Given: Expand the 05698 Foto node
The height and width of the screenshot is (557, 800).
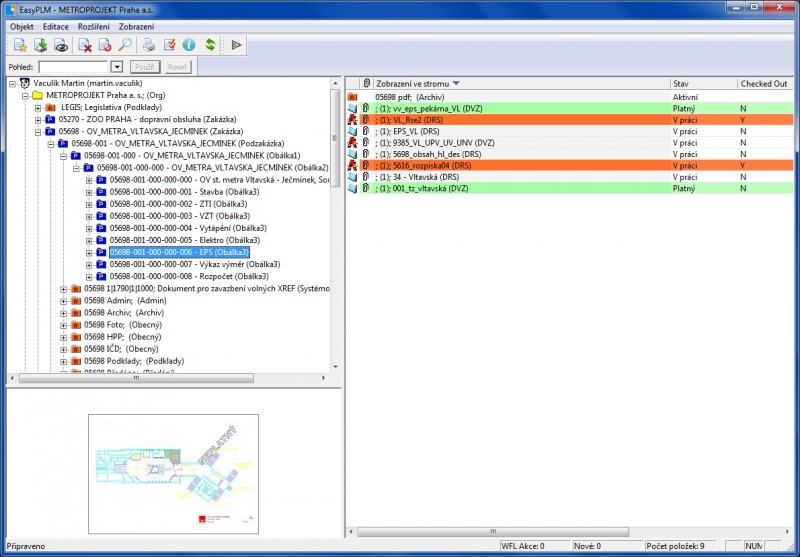Looking at the screenshot, I should coord(63,325).
